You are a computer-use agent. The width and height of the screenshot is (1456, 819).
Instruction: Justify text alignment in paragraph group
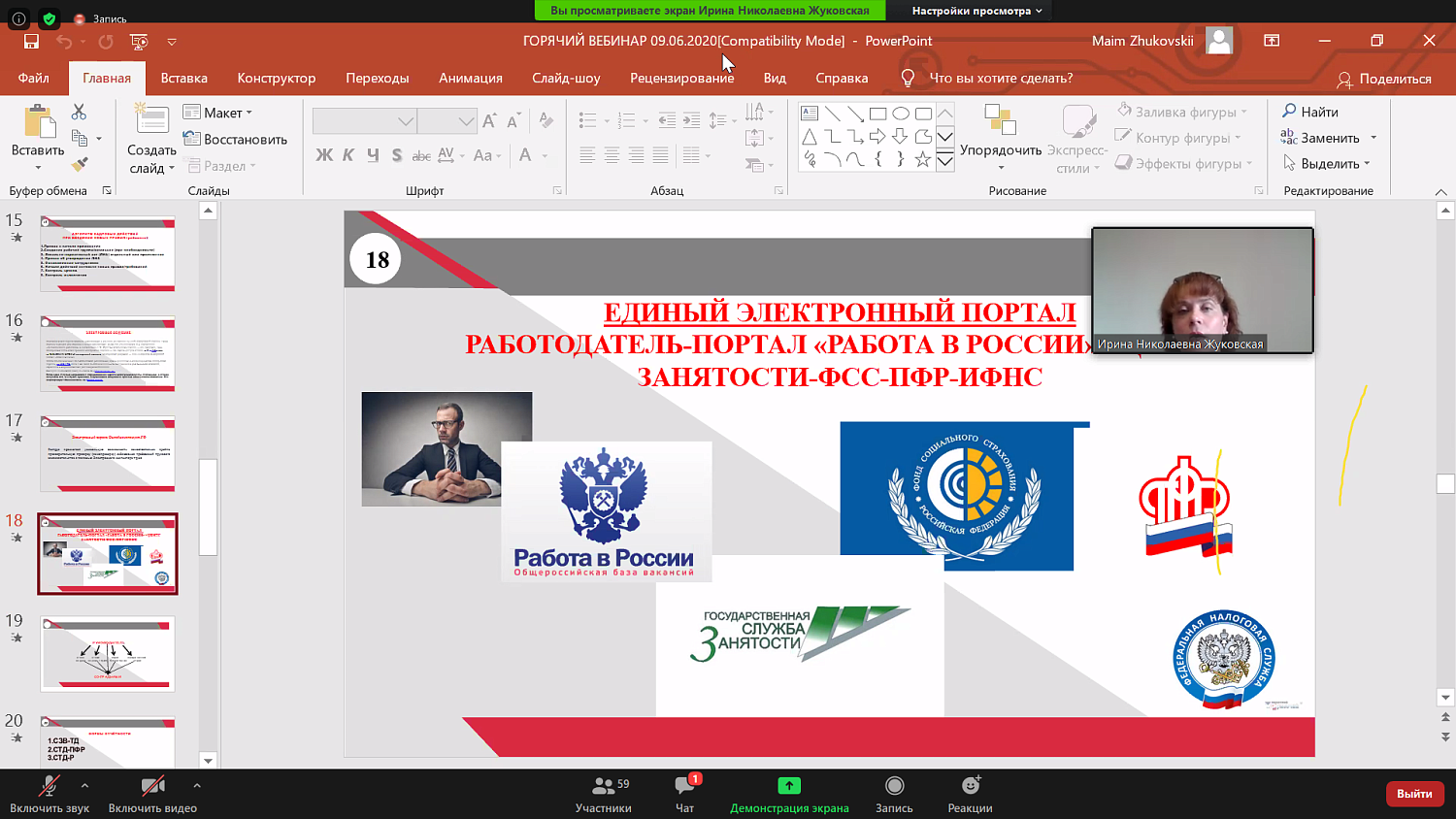coord(660,155)
